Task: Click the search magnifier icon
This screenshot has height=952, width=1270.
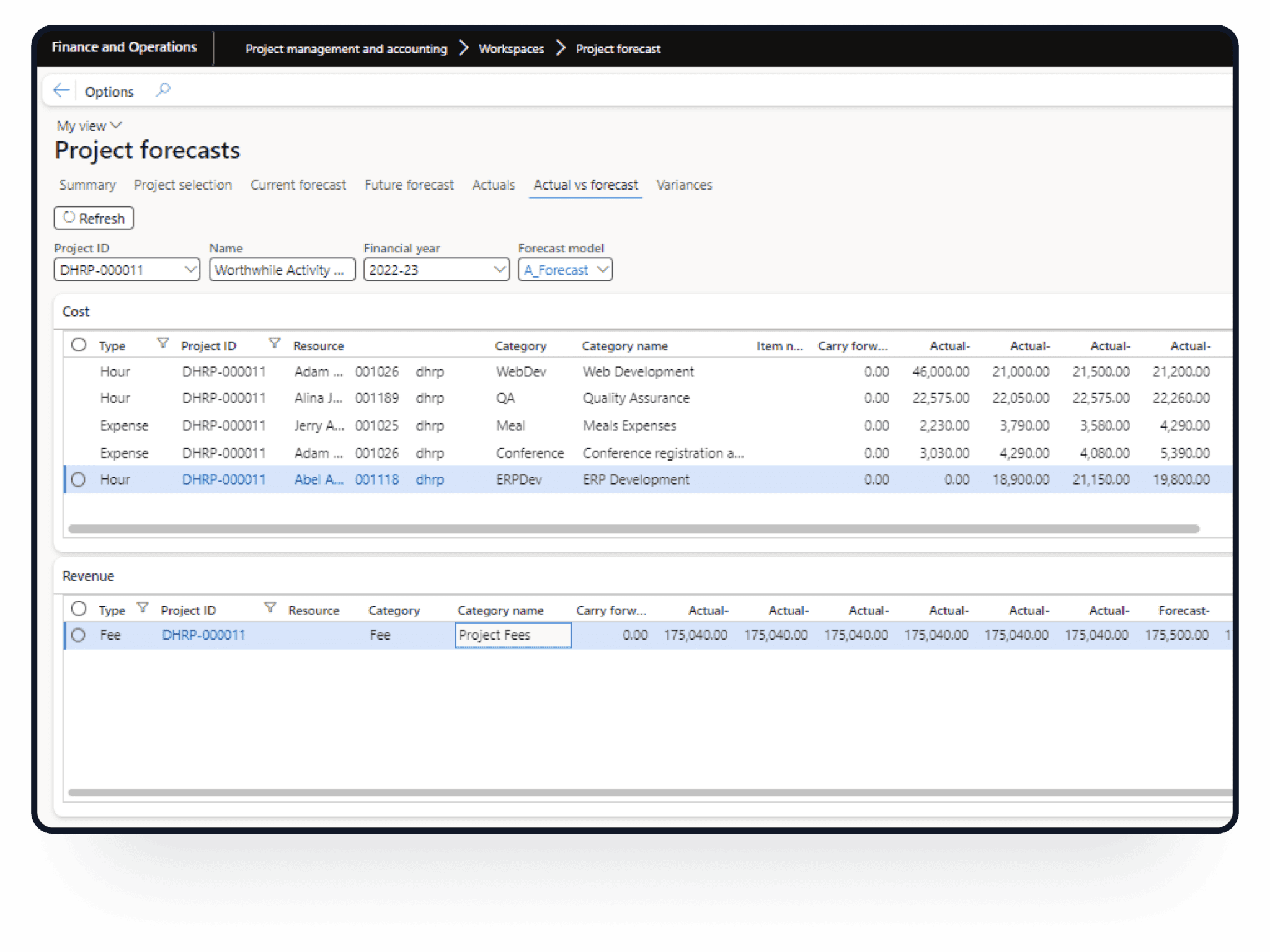Action: point(163,90)
